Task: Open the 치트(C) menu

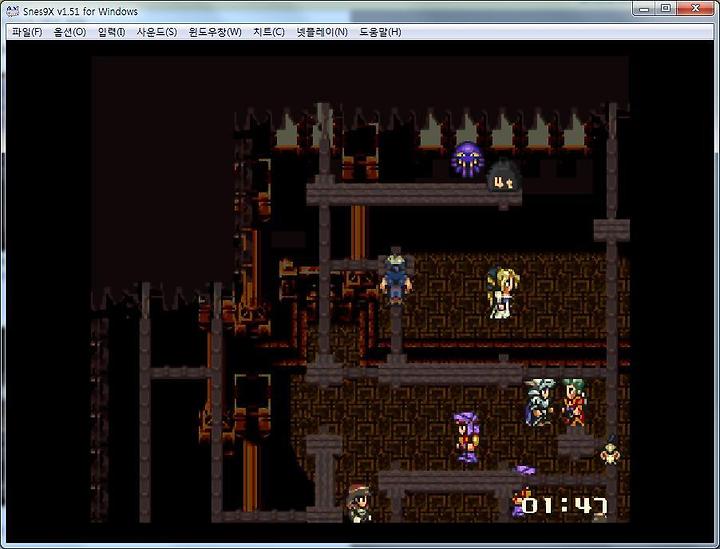Action: coord(269,32)
